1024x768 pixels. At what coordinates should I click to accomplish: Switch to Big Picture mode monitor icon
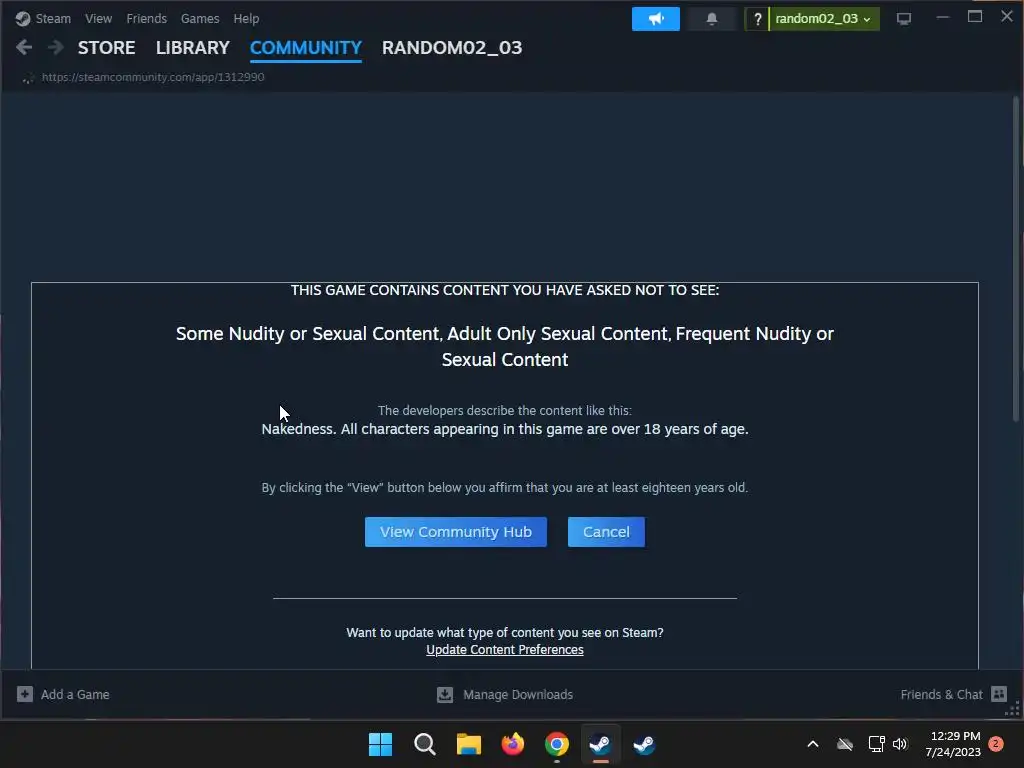coord(904,19)
